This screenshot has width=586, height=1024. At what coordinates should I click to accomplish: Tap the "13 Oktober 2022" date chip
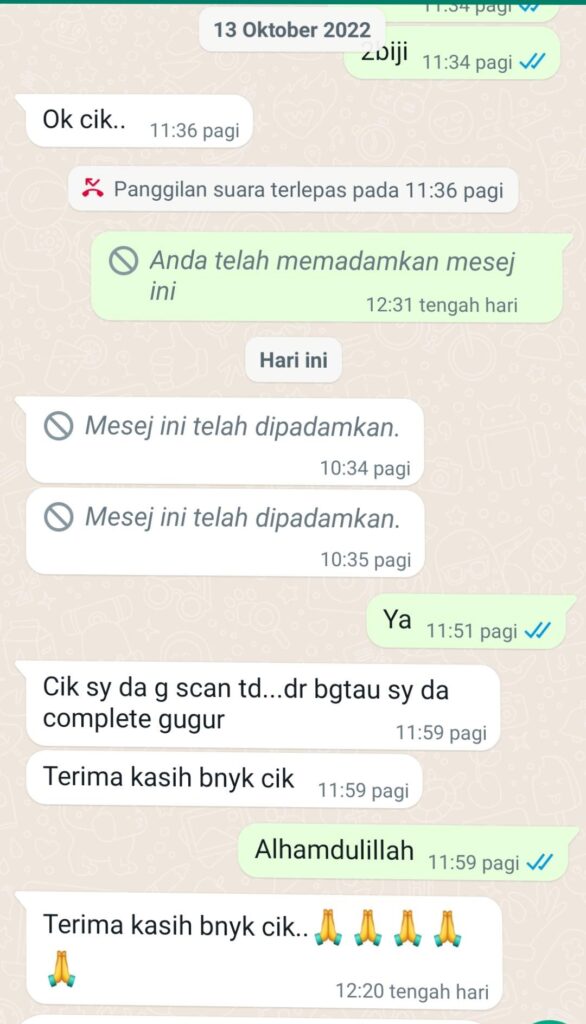click(292, 29)
